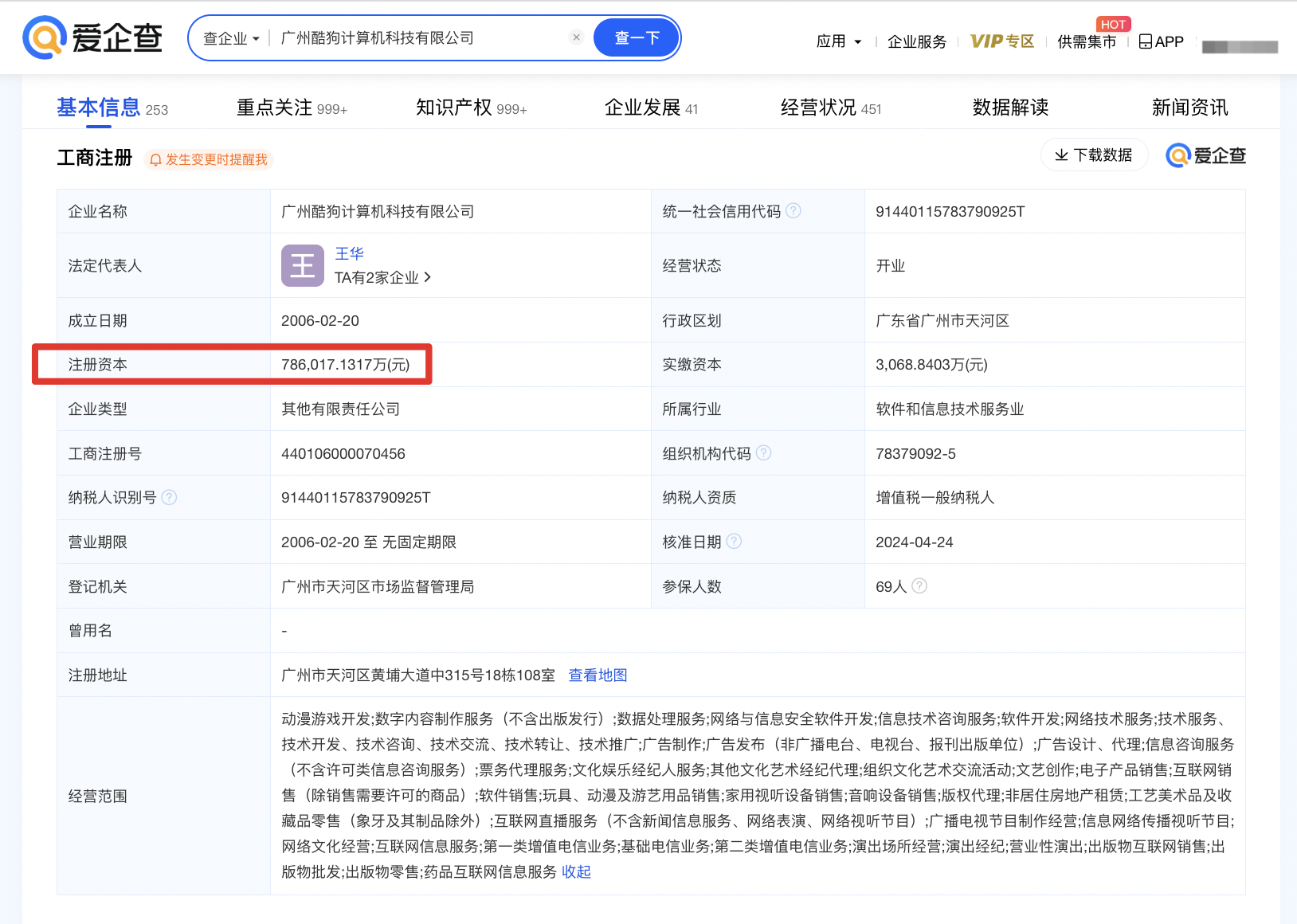
Task: Click the 查一下 search button
Action: 636,37
